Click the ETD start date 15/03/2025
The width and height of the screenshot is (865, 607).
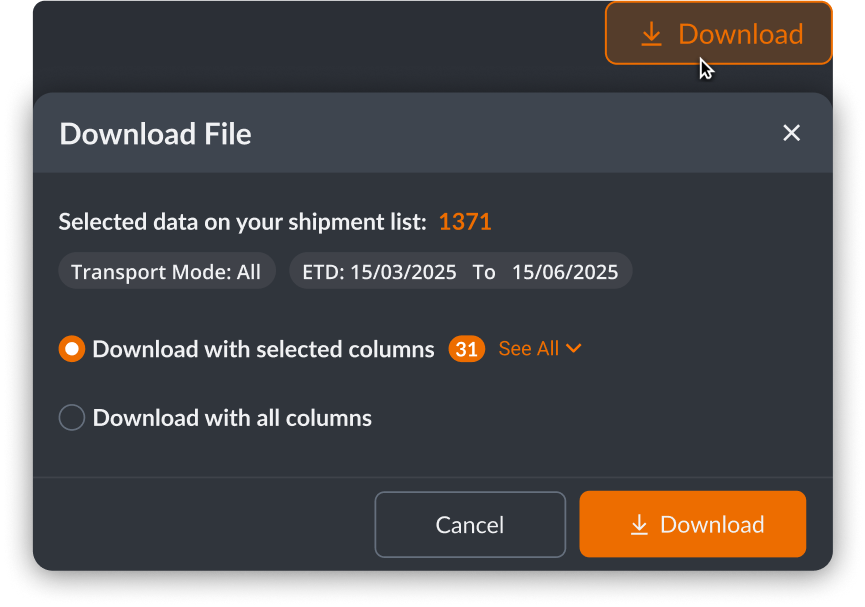tap(403, 272)
